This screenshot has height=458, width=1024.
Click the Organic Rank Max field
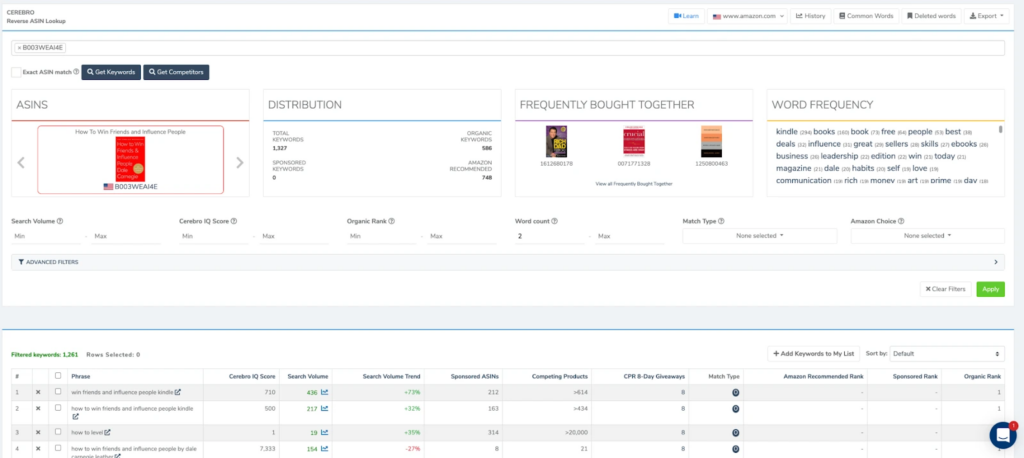coord(461,236)
